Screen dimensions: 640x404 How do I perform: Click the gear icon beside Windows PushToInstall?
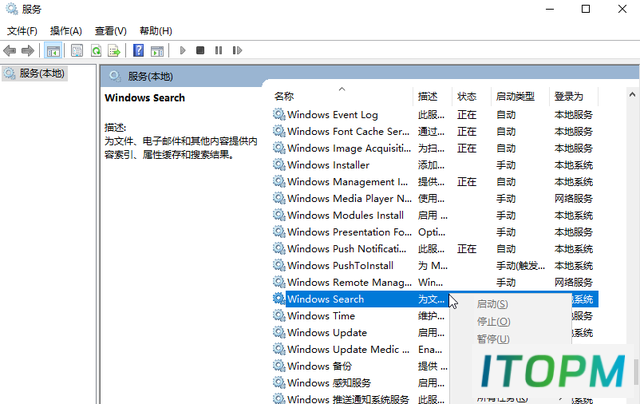click(x=279, y=265)
